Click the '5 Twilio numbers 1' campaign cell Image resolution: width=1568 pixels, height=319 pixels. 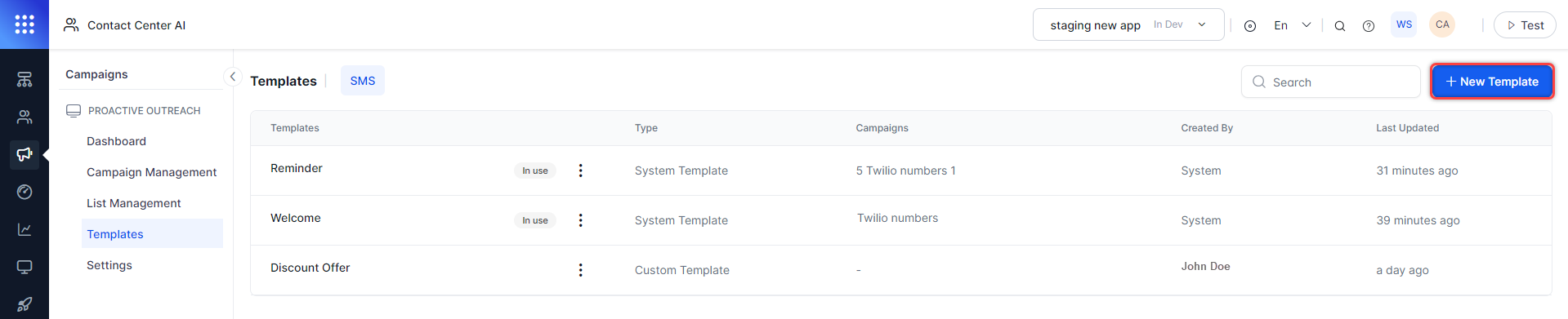pos(905,171)
